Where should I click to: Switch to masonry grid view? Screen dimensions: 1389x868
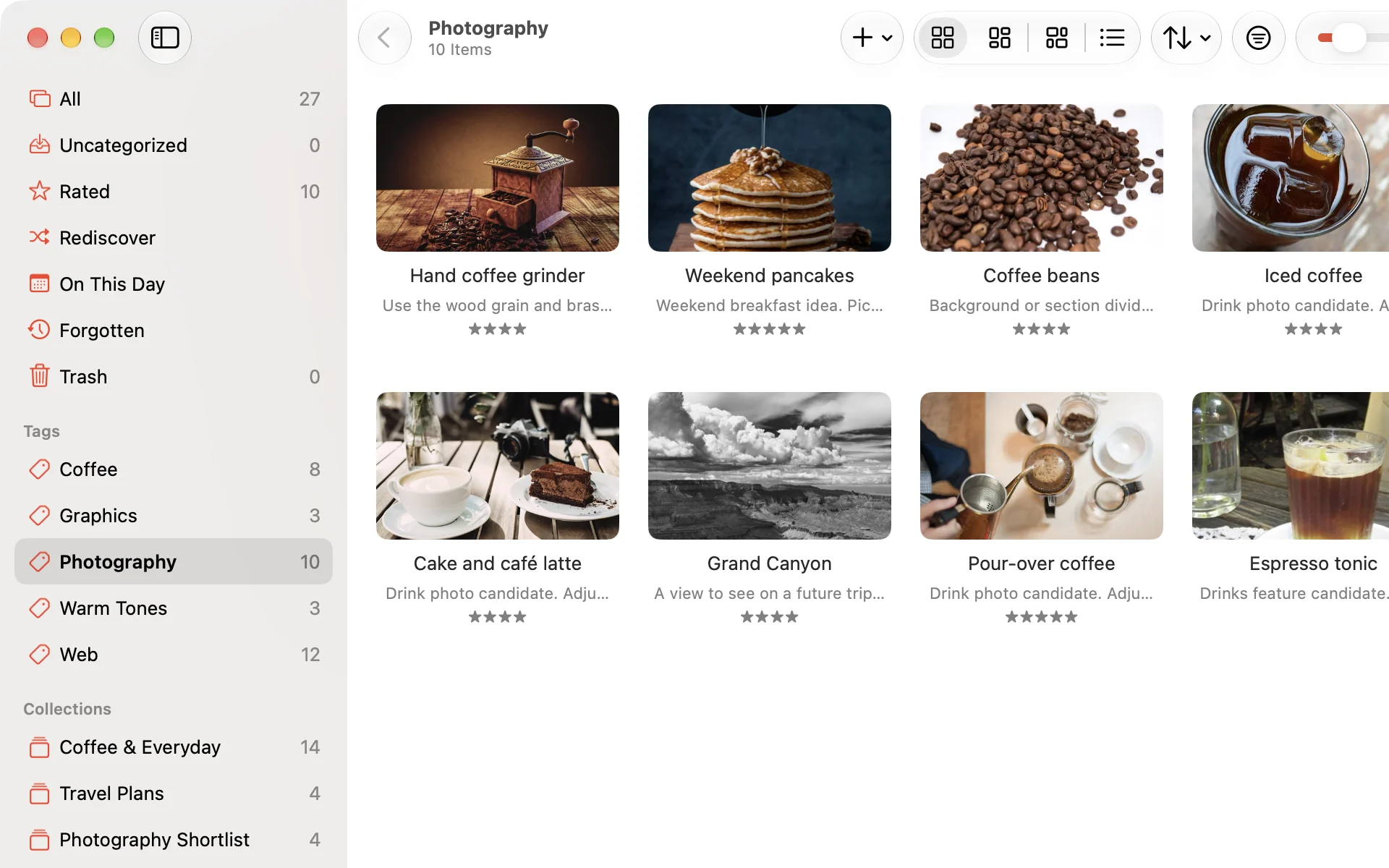1000,38
